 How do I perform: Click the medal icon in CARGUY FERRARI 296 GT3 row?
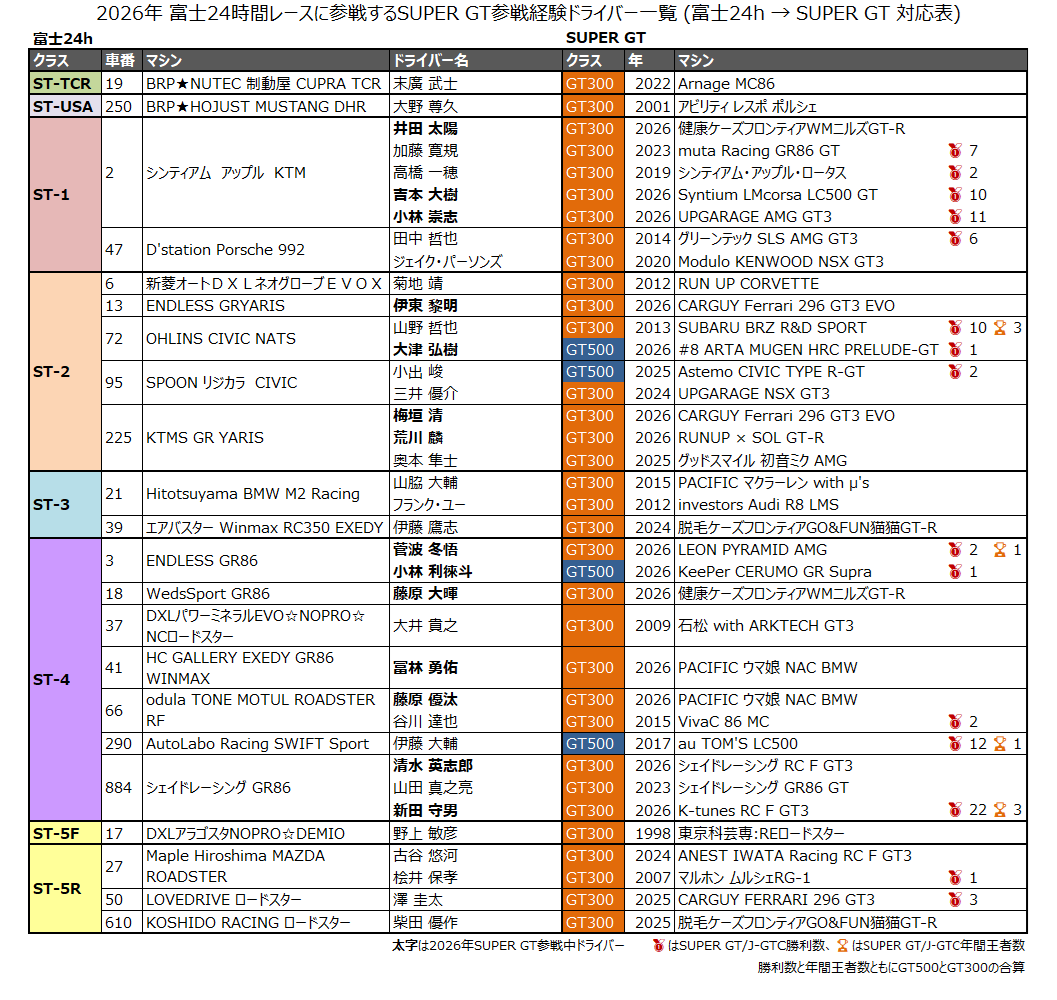[955, 900]
